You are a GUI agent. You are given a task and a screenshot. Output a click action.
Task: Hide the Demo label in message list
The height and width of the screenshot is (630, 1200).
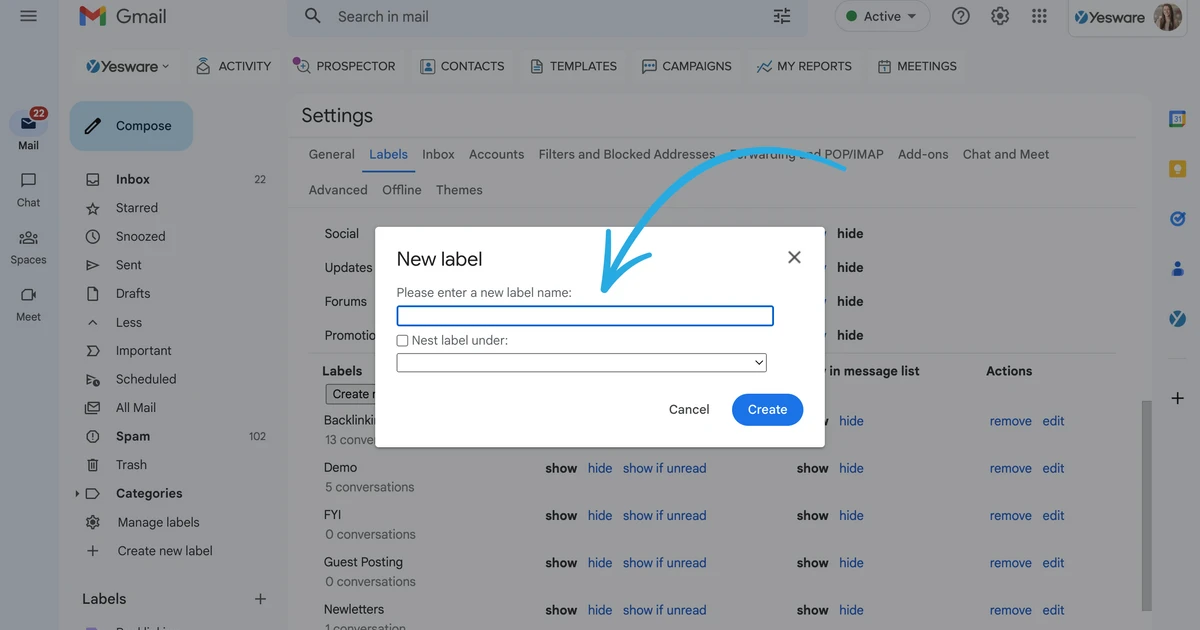click(x=851, y=468)
